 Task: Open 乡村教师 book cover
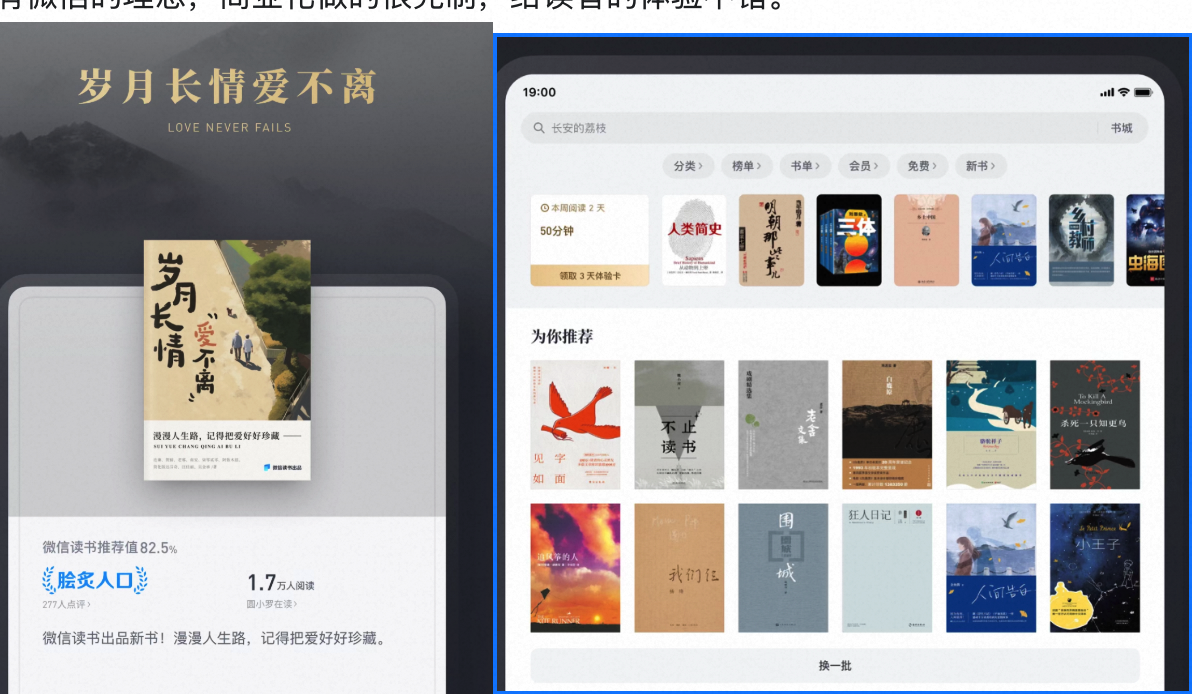pos(1081,240)
